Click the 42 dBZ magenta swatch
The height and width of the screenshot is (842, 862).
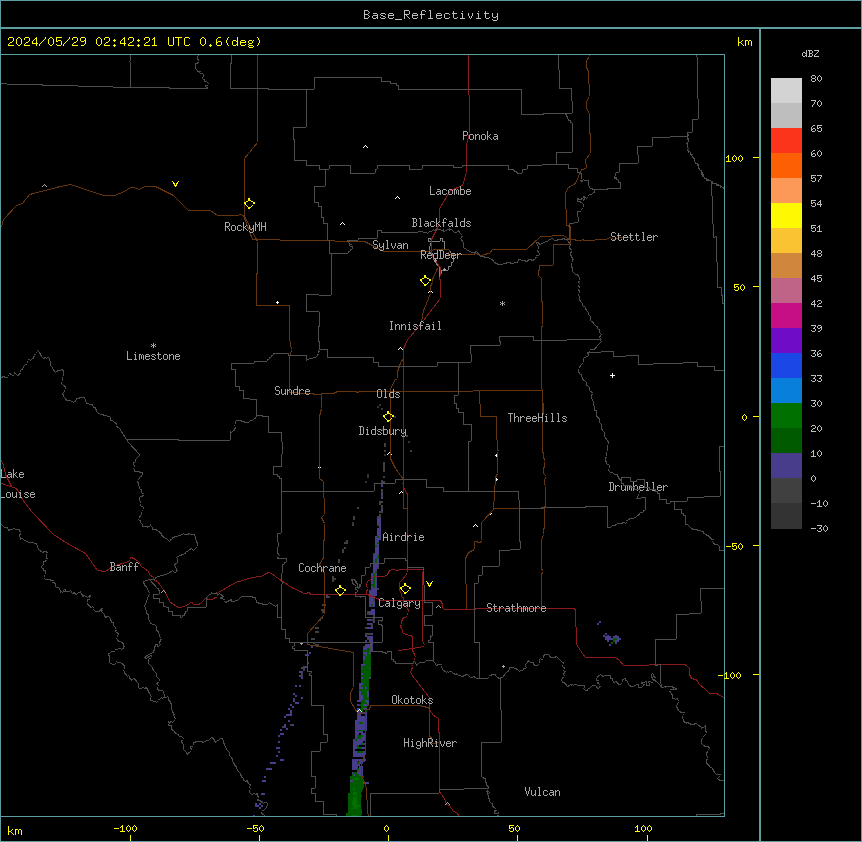pos(786,315)
